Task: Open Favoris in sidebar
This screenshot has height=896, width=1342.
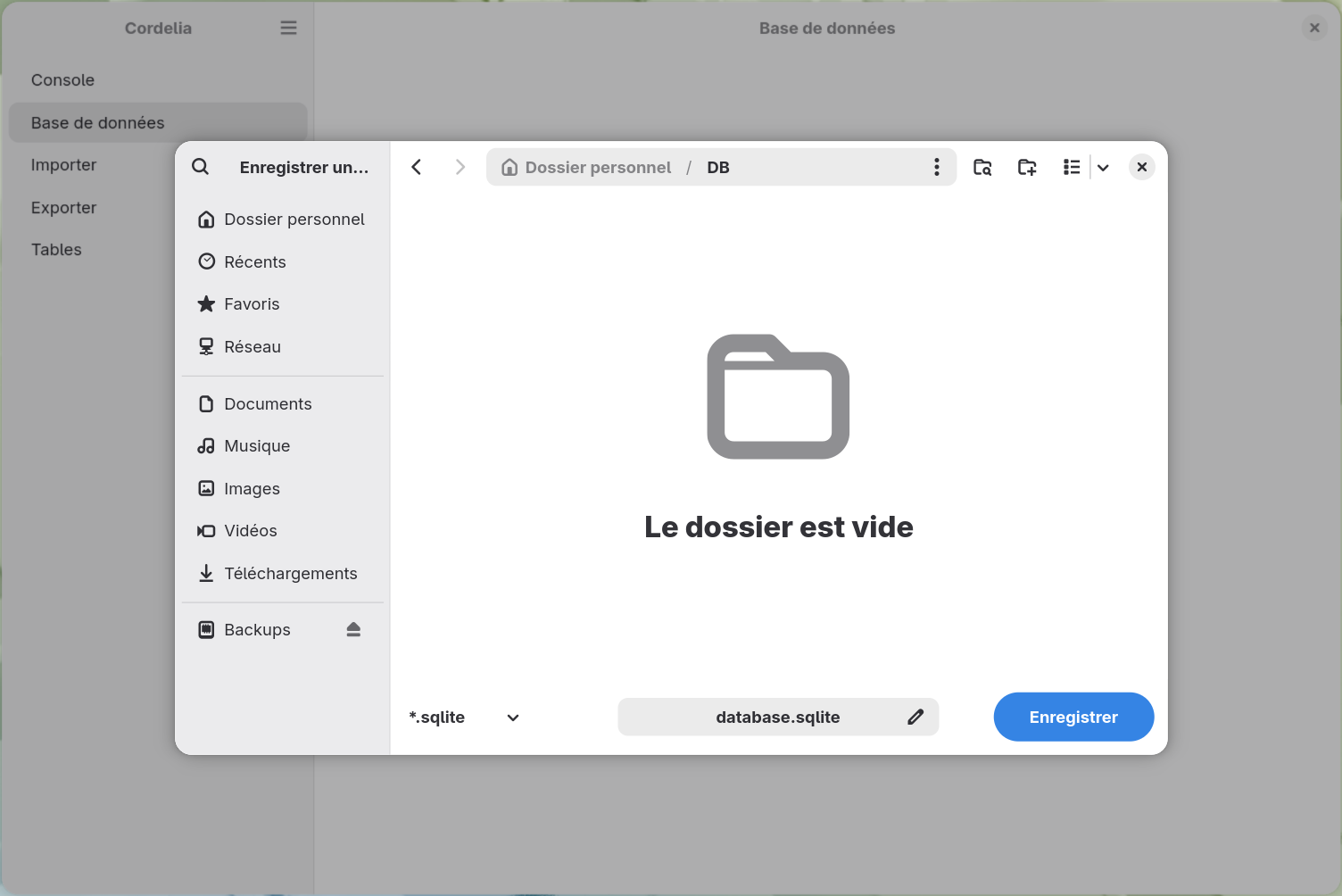Action: coord(283,304)
